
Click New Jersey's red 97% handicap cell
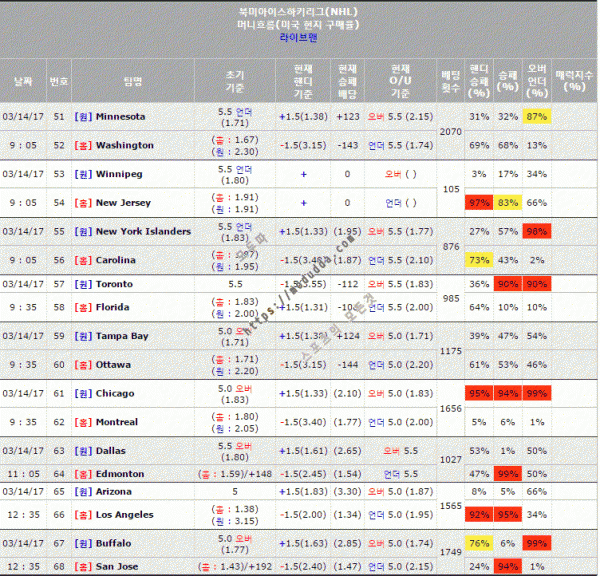click(479, 202)
